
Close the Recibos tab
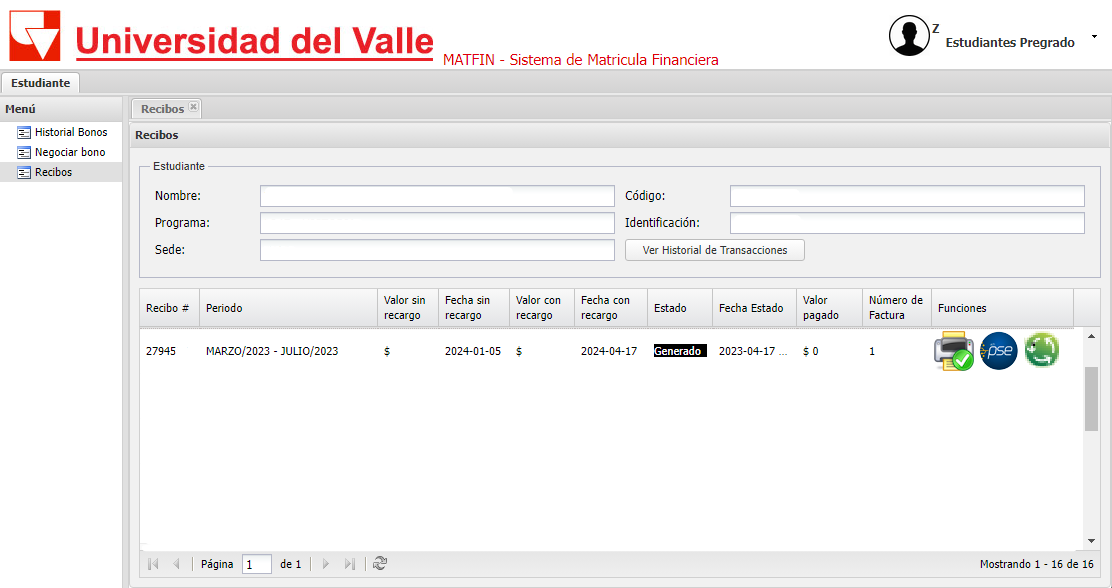193,107
